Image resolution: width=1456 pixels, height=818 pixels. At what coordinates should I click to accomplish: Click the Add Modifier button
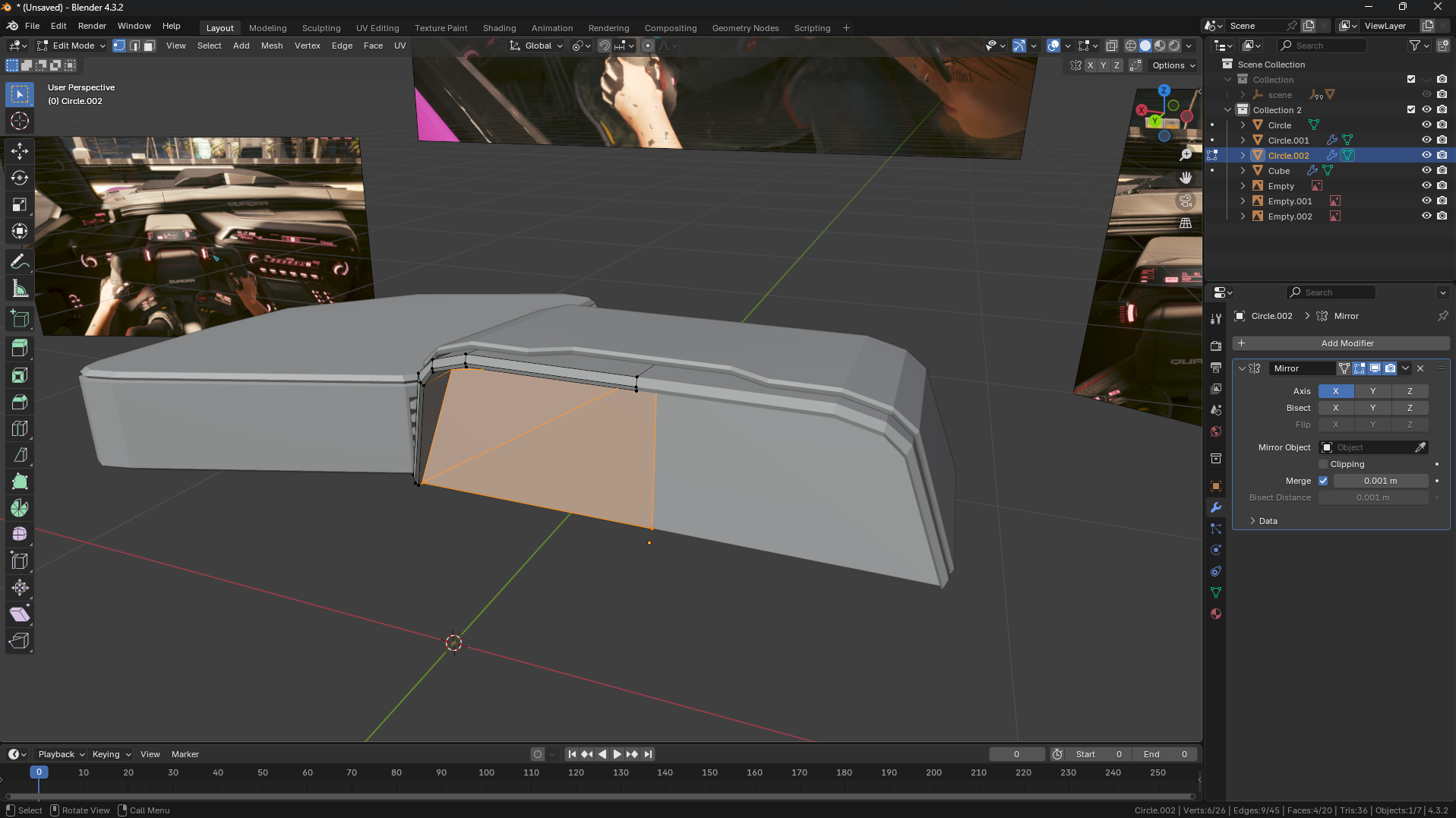[x=1341, y=343]
